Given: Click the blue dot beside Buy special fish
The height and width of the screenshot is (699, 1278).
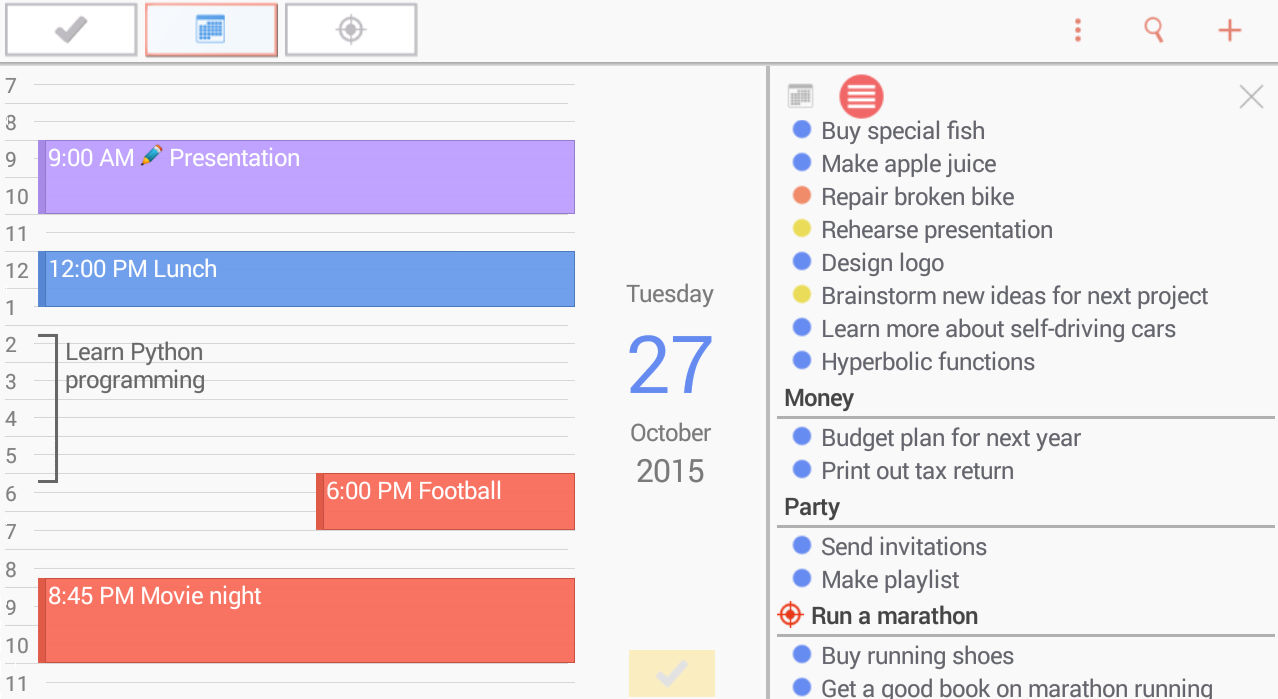Looking at the screenshot, I should (x=801, y=130).
